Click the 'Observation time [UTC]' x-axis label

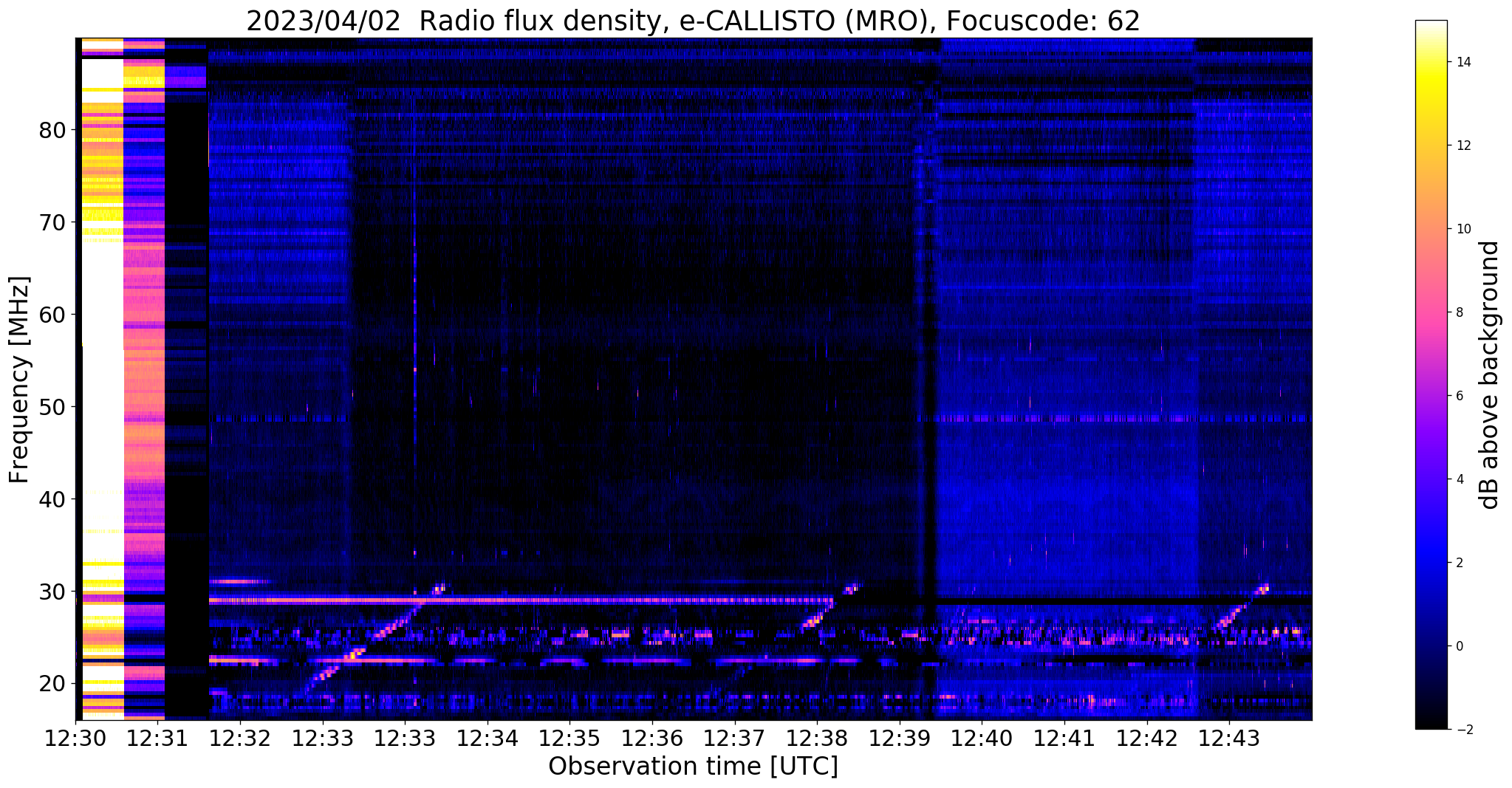click(693, 766)
